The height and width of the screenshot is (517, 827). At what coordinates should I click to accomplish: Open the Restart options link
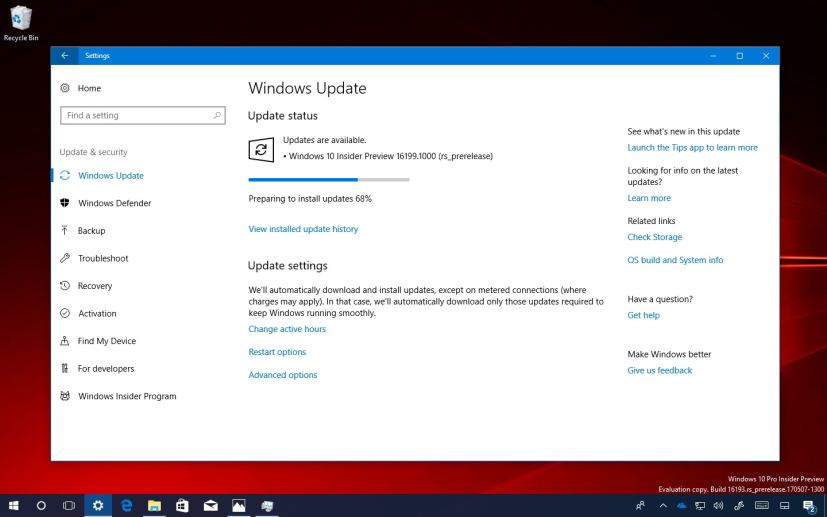click(277, 352)
